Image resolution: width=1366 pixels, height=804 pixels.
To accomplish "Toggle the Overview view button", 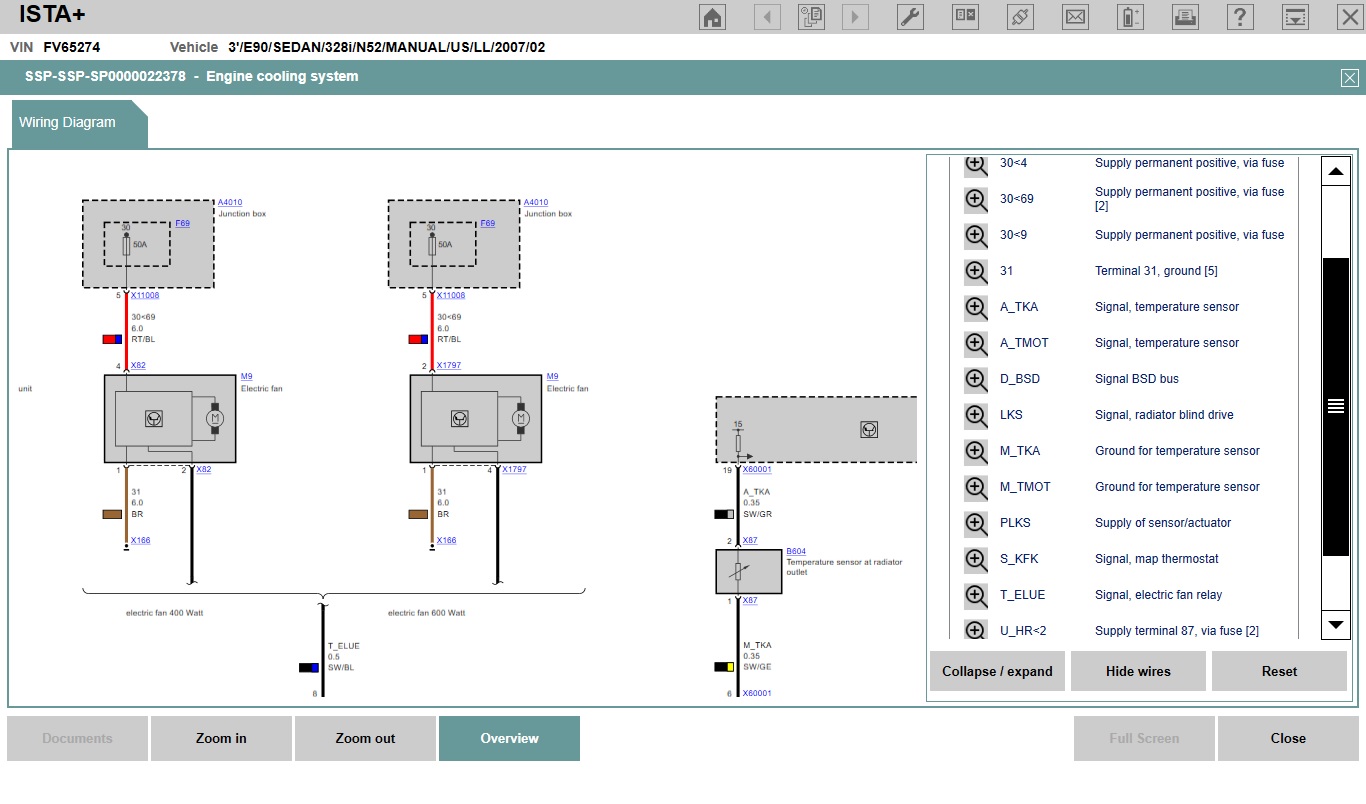I will tap(509, 738).
